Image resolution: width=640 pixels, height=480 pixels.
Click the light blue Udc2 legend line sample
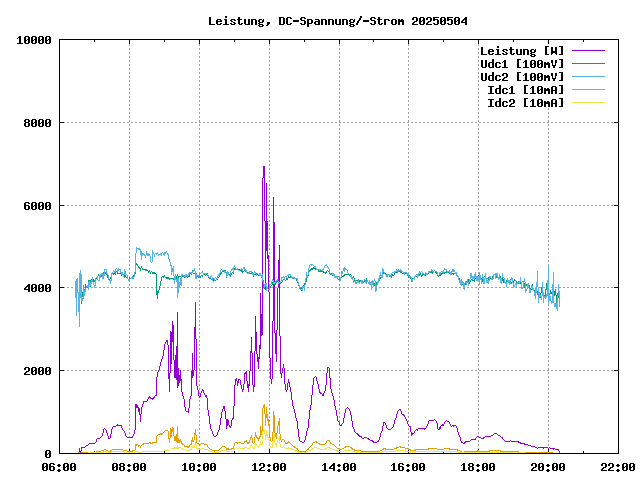[587, 77]
